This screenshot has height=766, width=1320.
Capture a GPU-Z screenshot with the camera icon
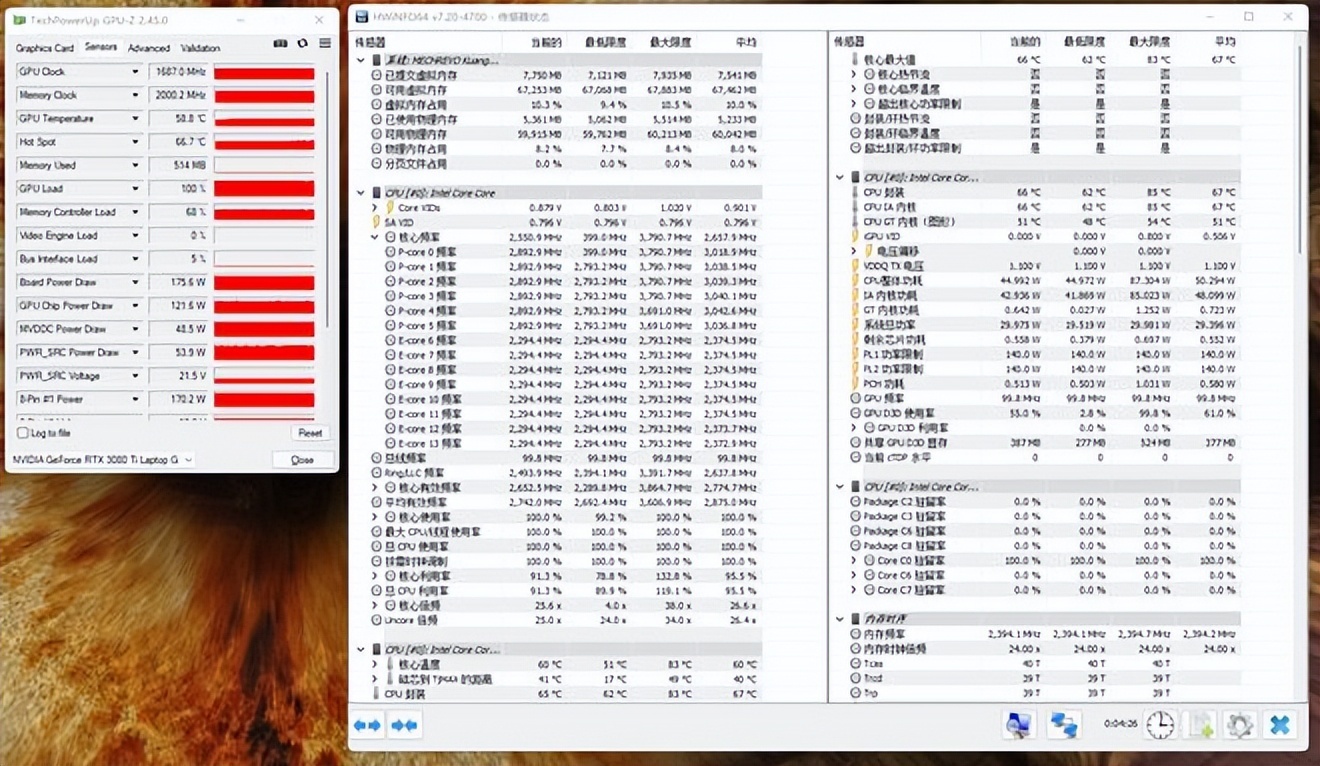(x=280, y=44)
